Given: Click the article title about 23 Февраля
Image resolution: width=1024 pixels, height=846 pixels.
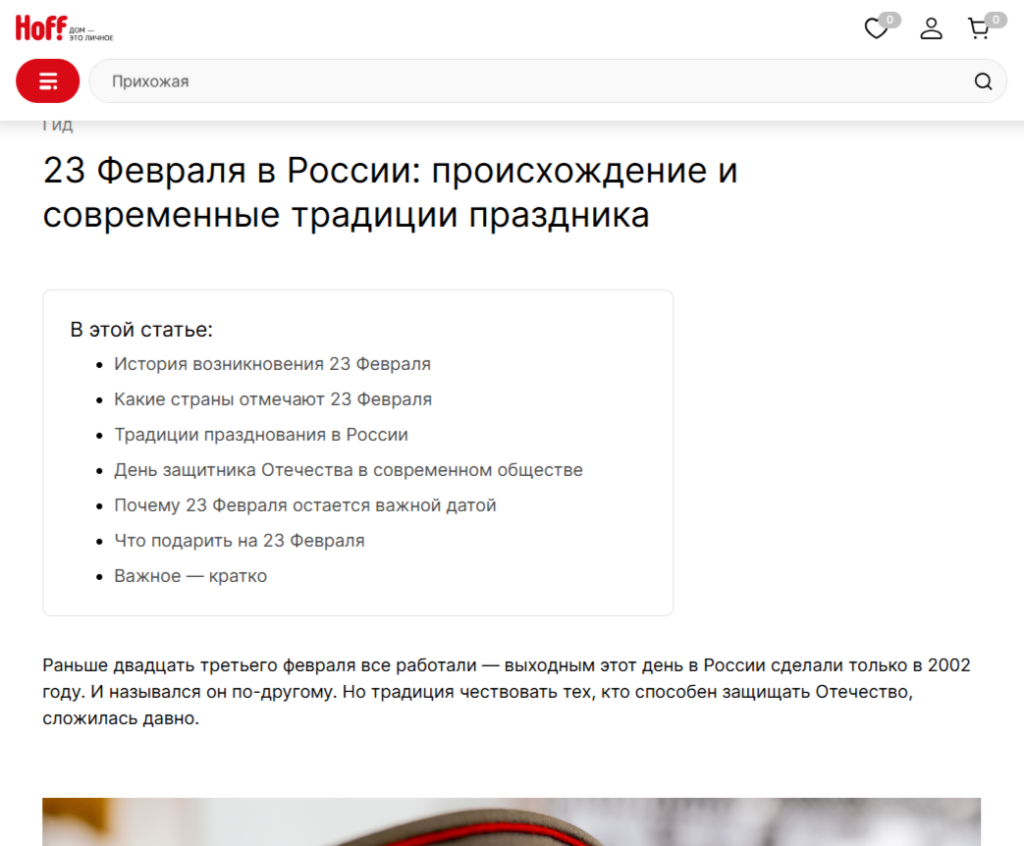Looking at the screenshot, I should [x=391, y=193].
